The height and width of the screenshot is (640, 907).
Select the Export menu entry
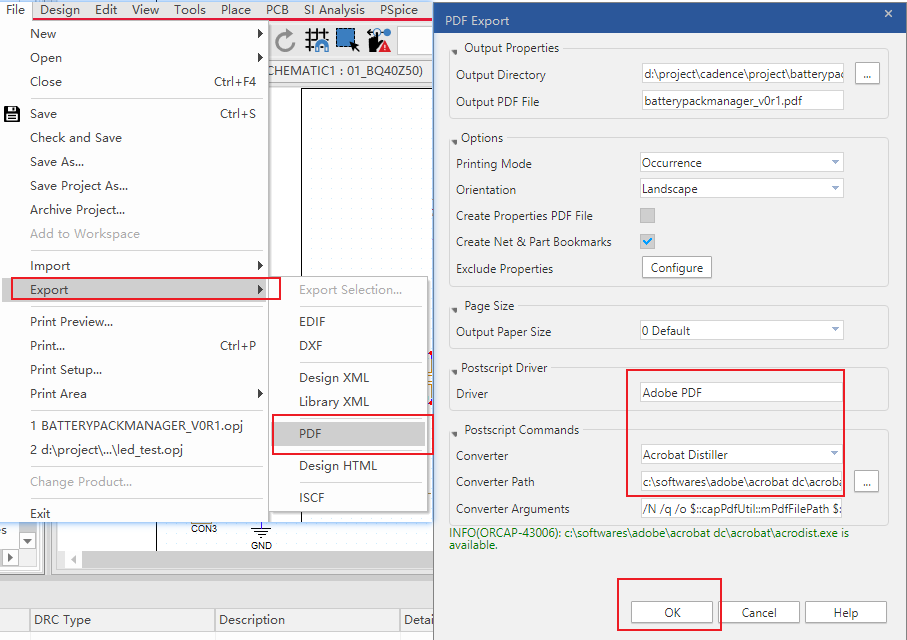tap(134, 290)
